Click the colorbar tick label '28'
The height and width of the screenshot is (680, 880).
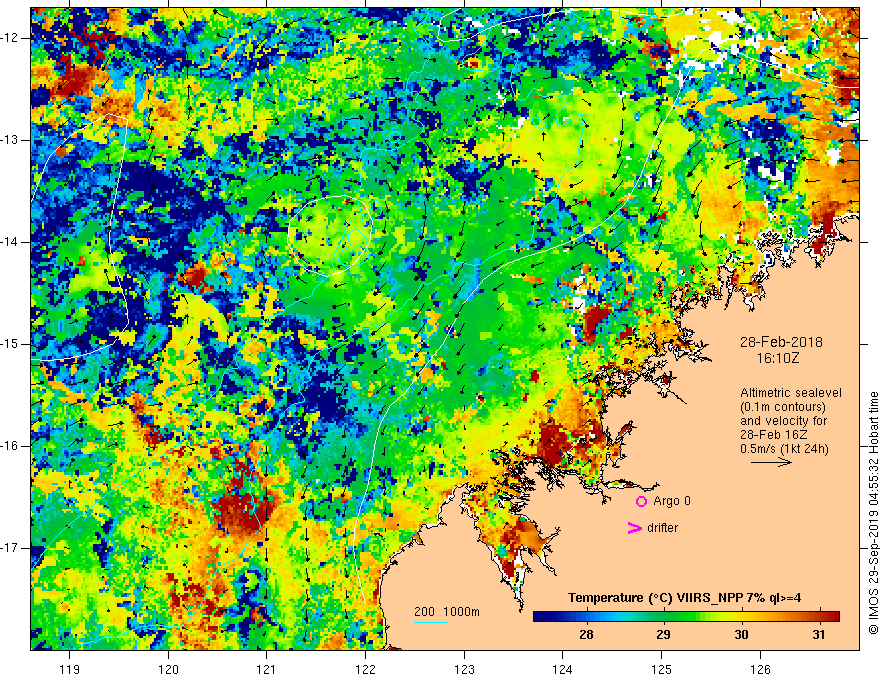coord(586,635)
